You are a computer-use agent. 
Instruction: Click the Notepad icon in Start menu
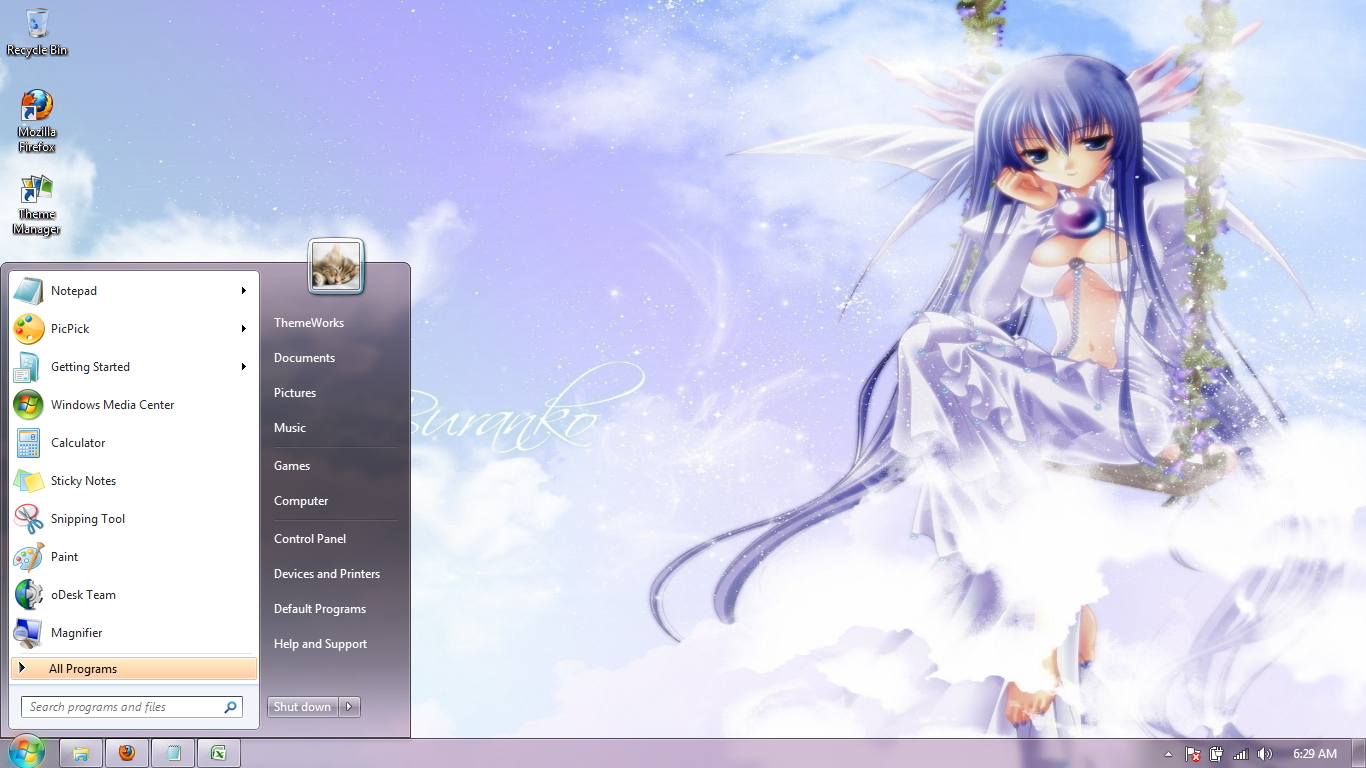28,291
